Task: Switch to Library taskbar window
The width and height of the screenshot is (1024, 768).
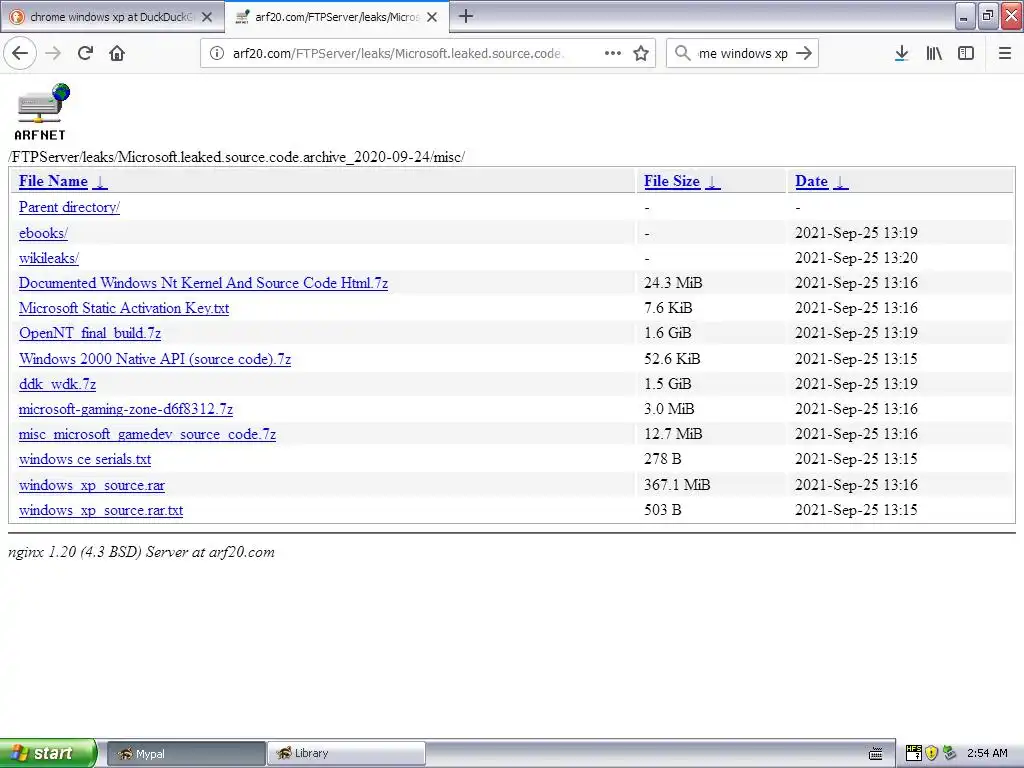Action: pos(346,754)
